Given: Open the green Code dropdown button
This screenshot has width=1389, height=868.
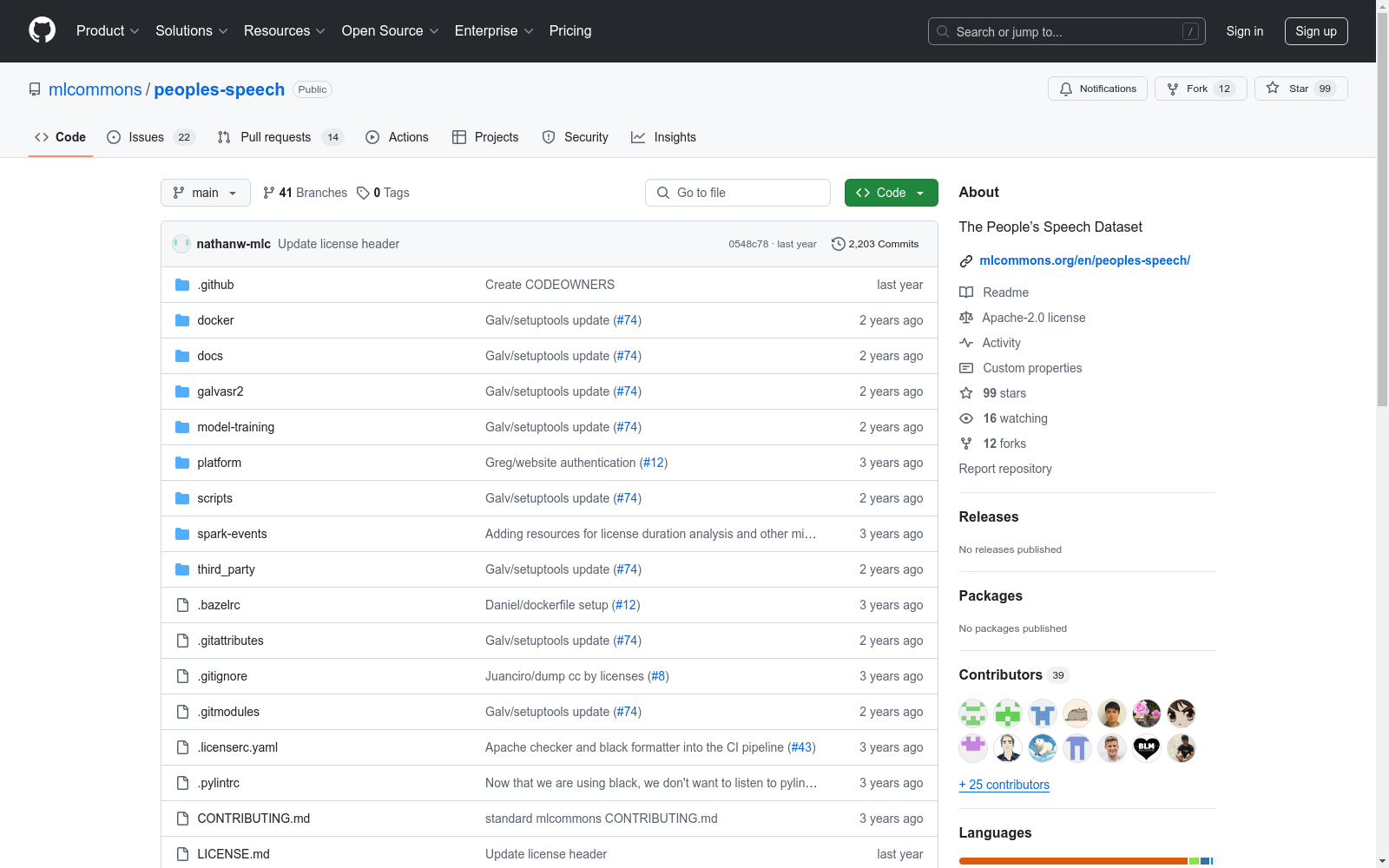Looking at the screenshot, I should (x=892, y=193).
